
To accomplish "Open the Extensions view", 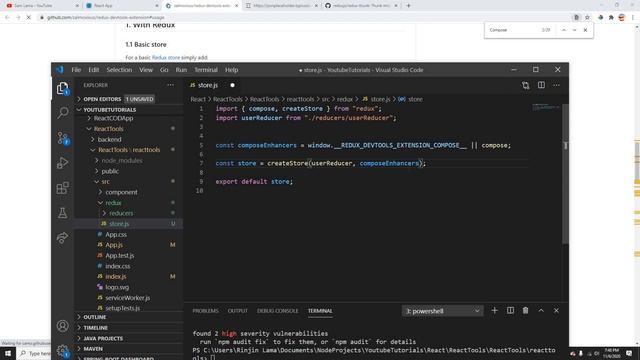I will click(x=62, y=188).
